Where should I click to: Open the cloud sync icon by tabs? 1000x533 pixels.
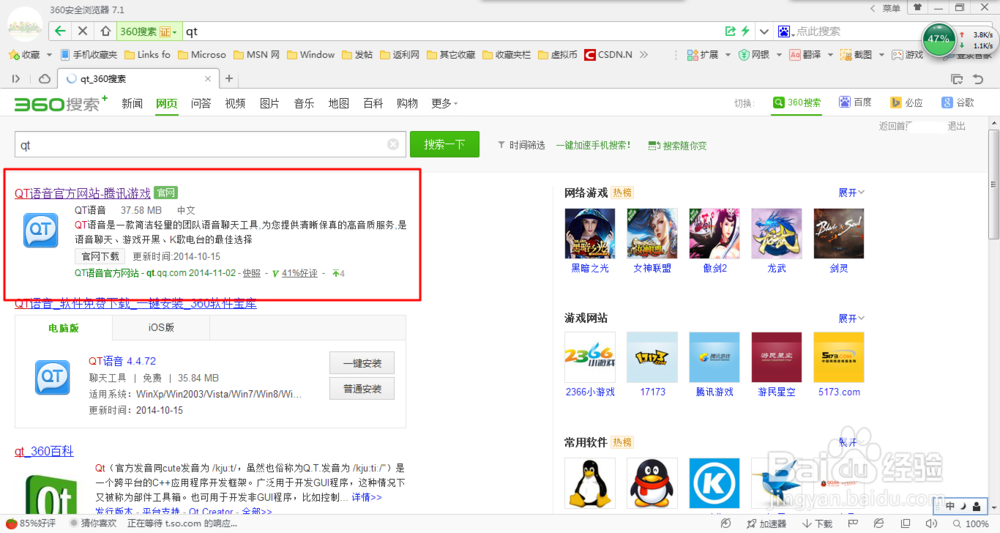tap(44, 78)
